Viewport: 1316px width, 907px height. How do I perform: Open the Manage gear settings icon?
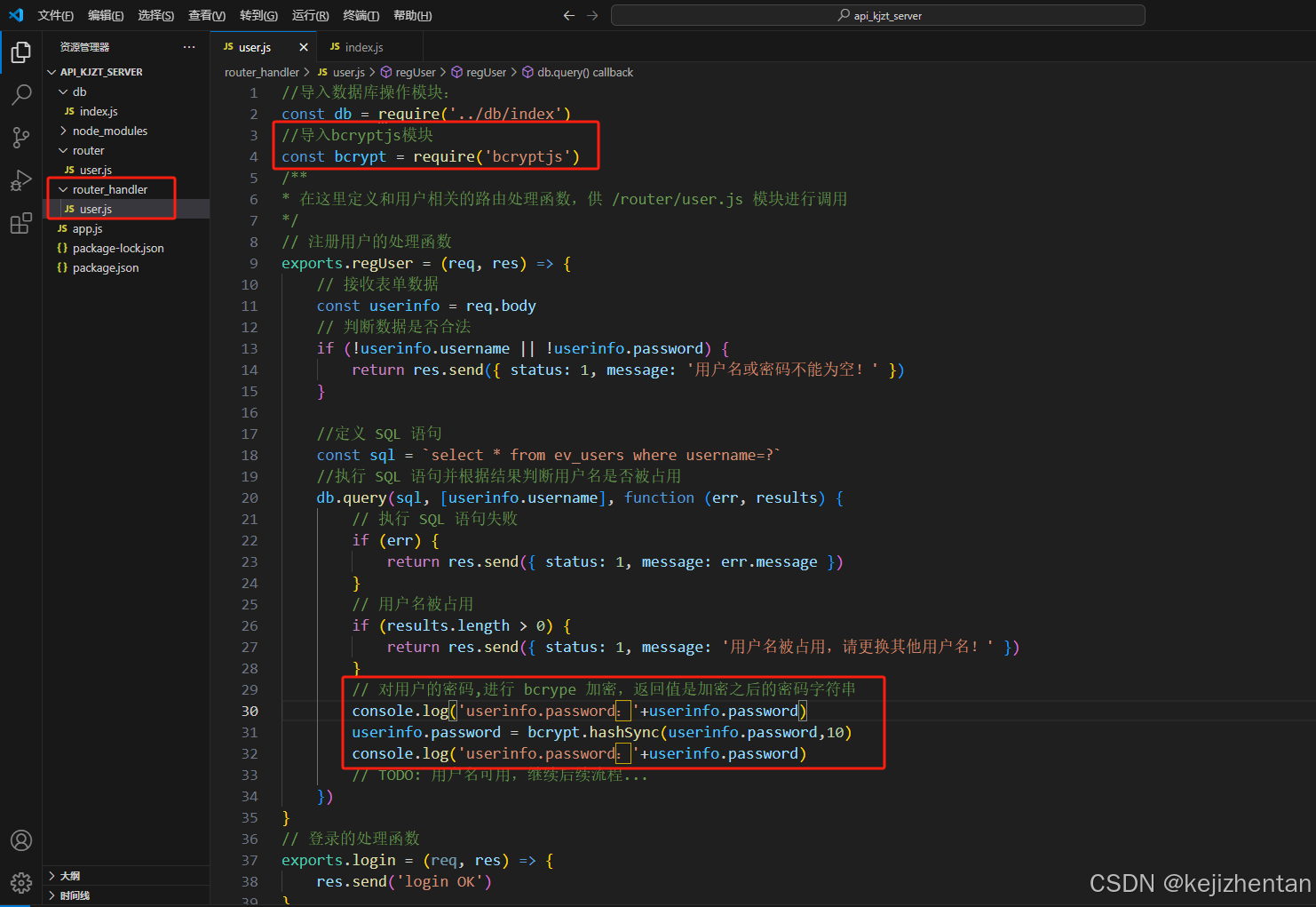[x=21, y=882]
